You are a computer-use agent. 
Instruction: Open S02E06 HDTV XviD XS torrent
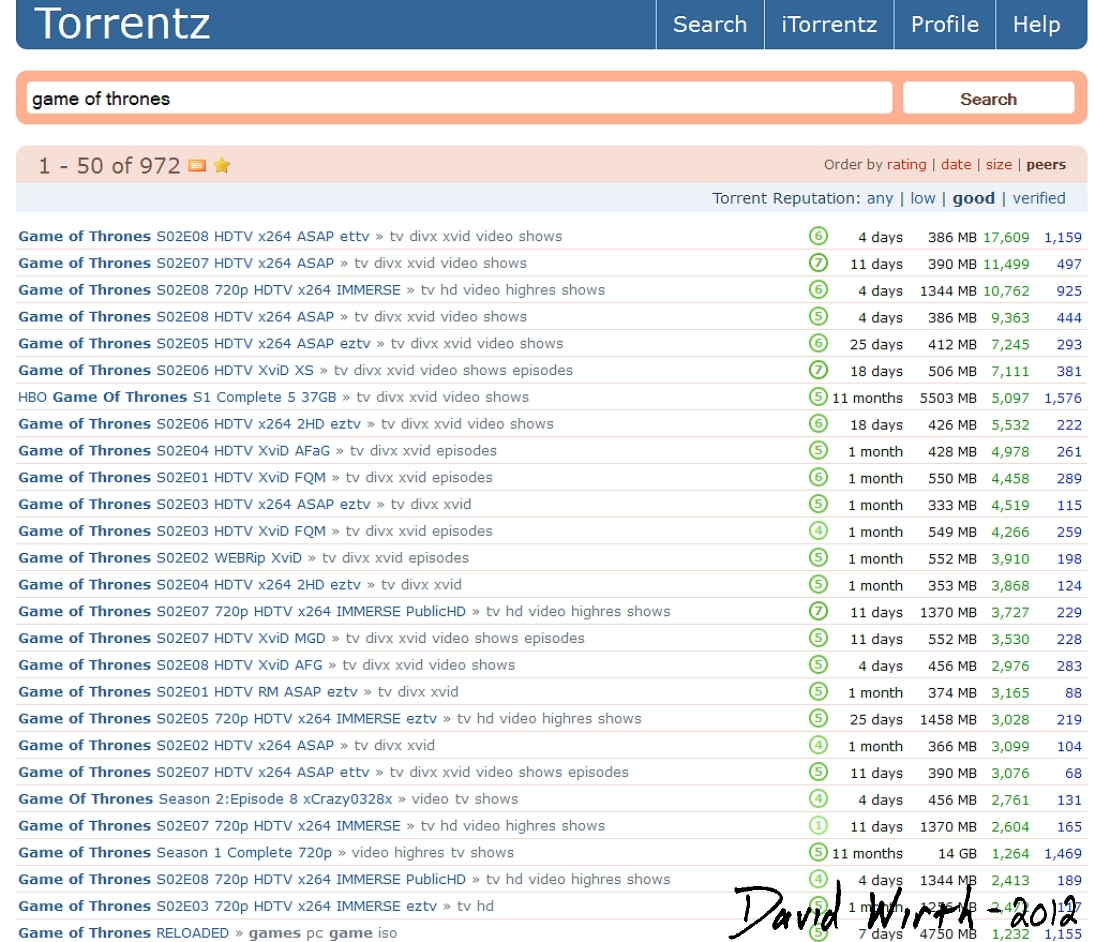pos(166,370)
